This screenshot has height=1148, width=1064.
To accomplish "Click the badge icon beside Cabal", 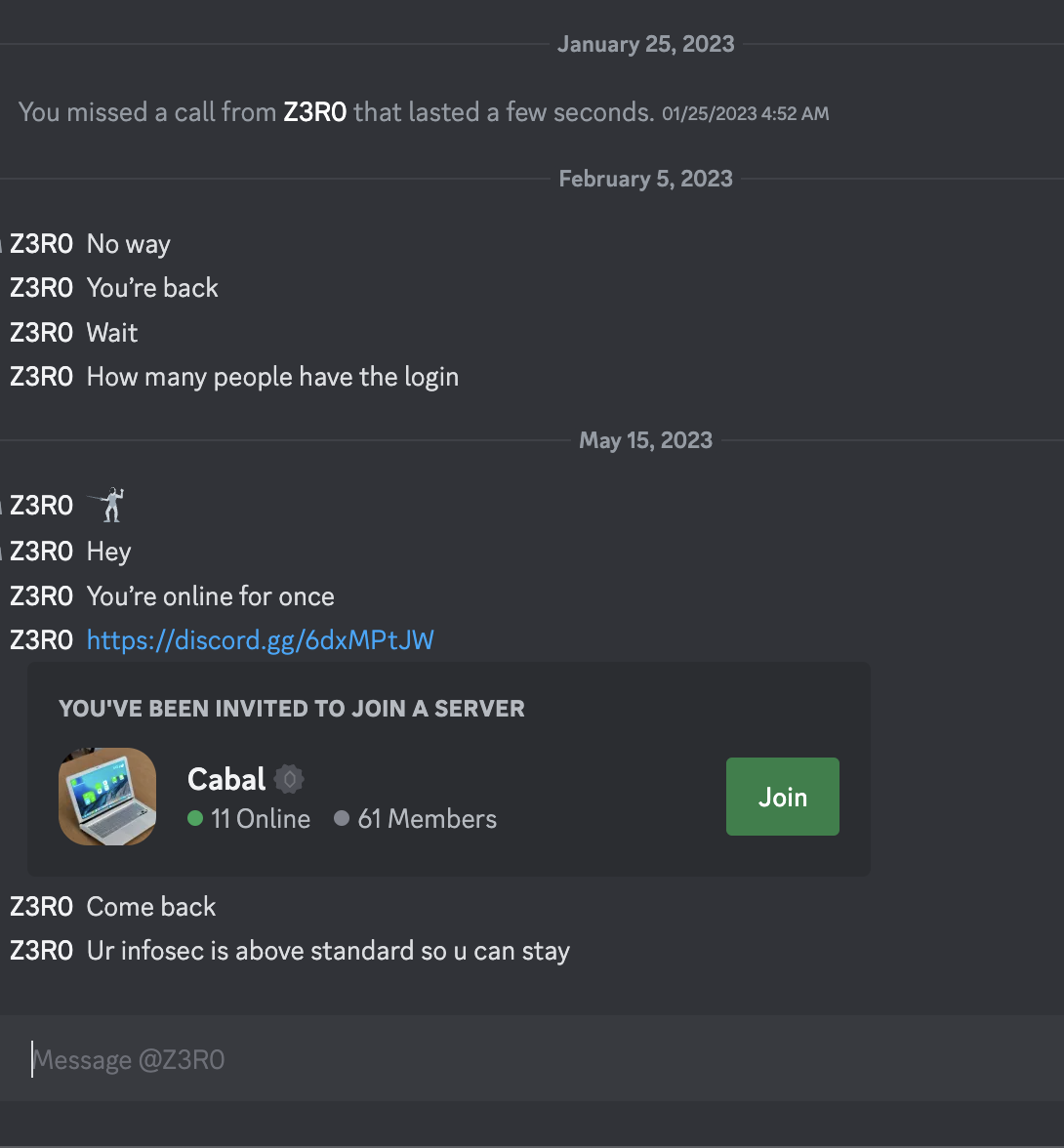I will tap(289, 779).
